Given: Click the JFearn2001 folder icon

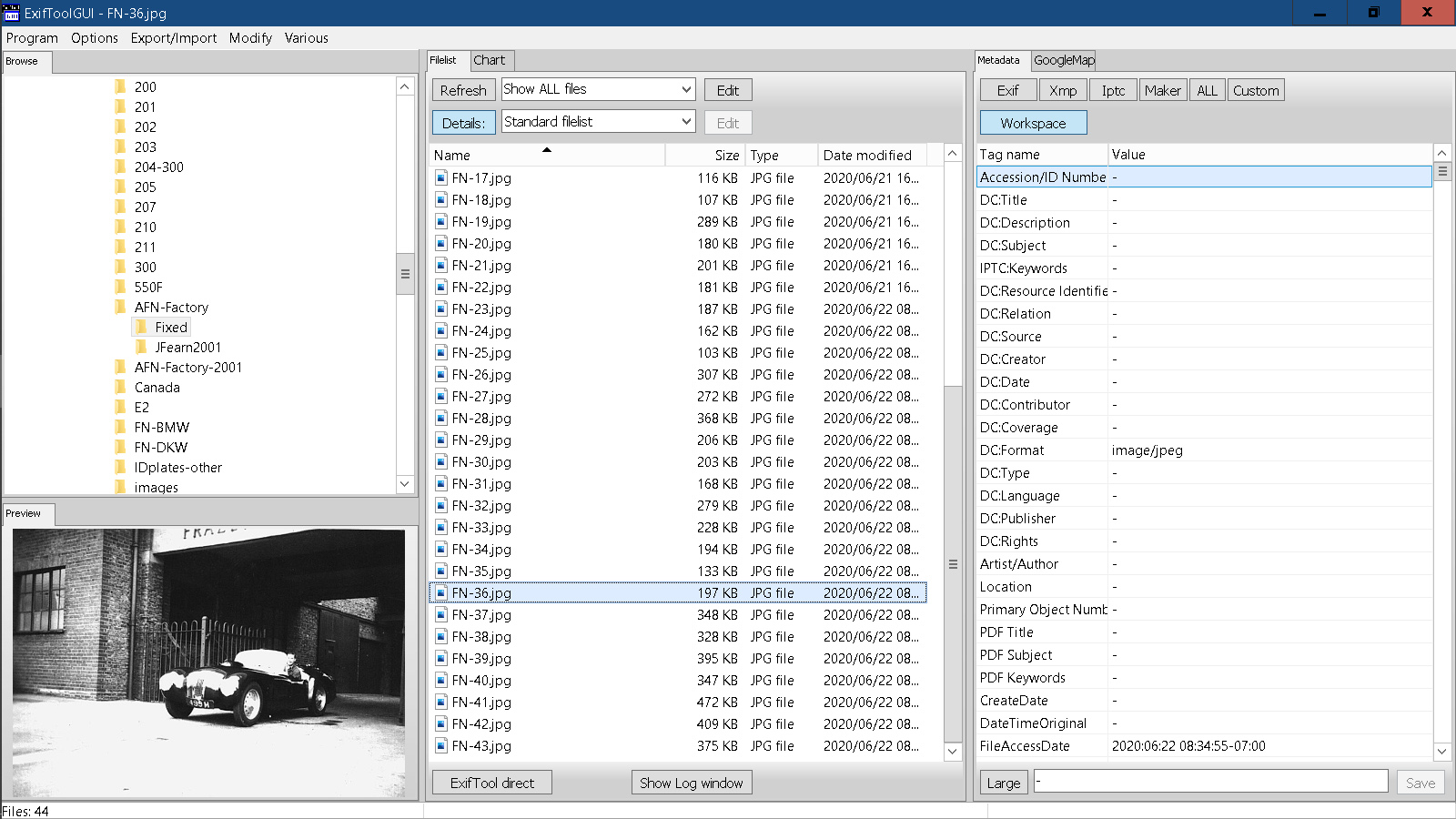Looking at the screenshot, I should (x=140, y=348).
